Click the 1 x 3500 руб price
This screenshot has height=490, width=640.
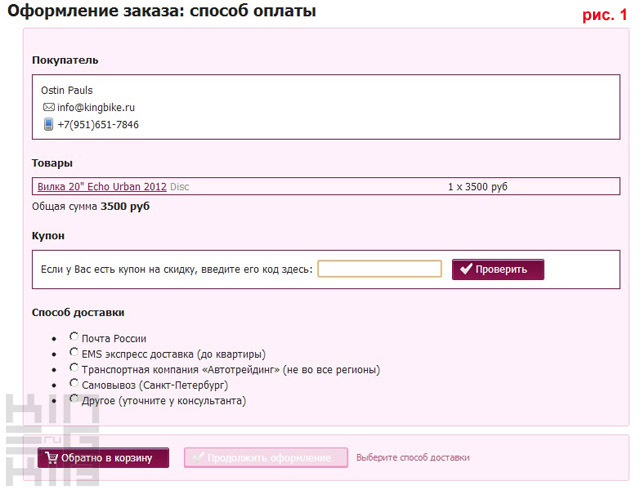(477, 187)
